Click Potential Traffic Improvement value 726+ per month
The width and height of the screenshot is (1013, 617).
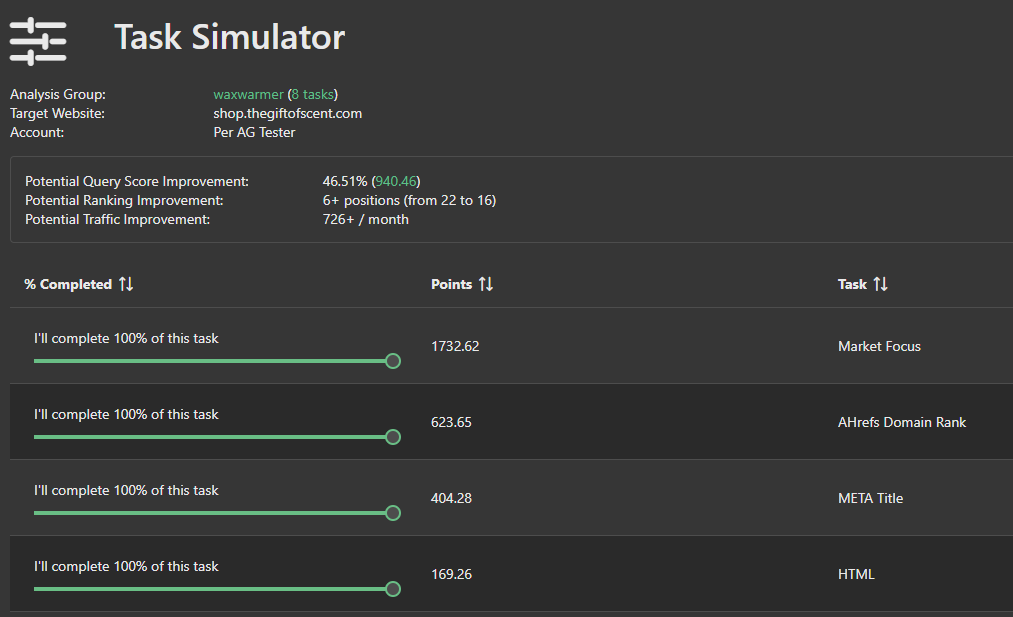click(367, 219)
